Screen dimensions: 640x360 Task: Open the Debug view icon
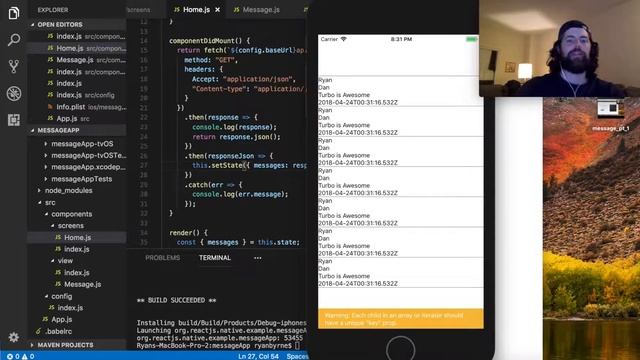pyautogui.click(x=13, y=93)
